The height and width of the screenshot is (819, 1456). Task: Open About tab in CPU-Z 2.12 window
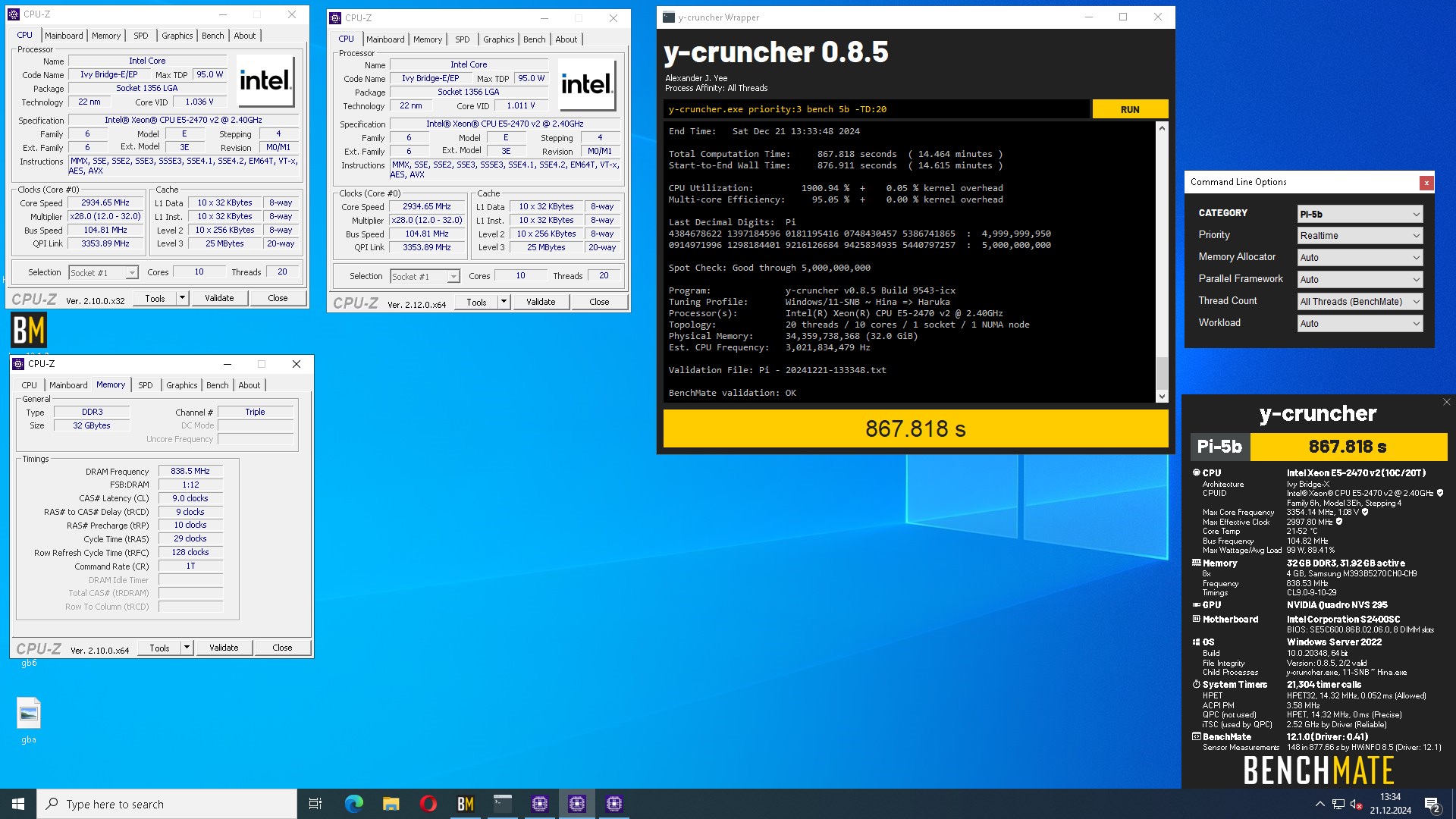[566, 39]
